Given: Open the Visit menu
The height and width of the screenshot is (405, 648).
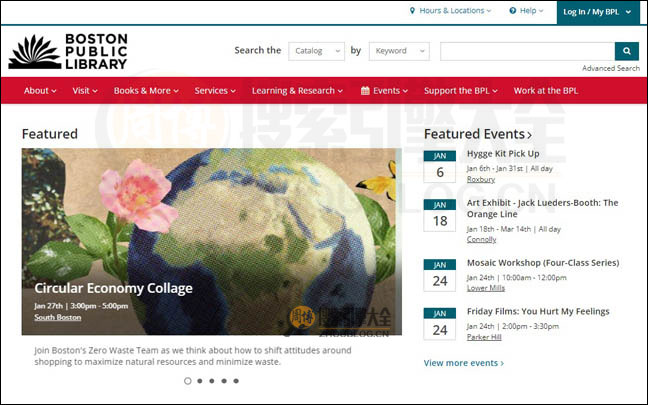Looking at the screenshot, I should (85, 91).
